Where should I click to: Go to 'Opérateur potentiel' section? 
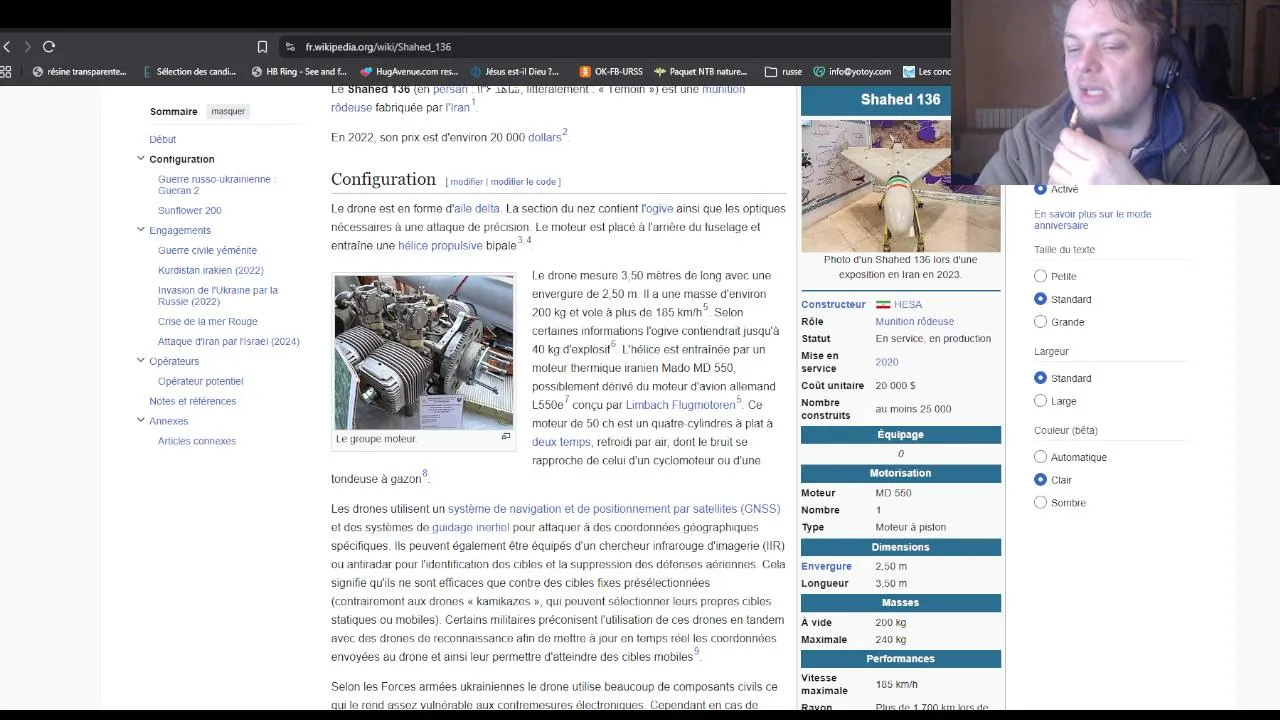point(200,381)
